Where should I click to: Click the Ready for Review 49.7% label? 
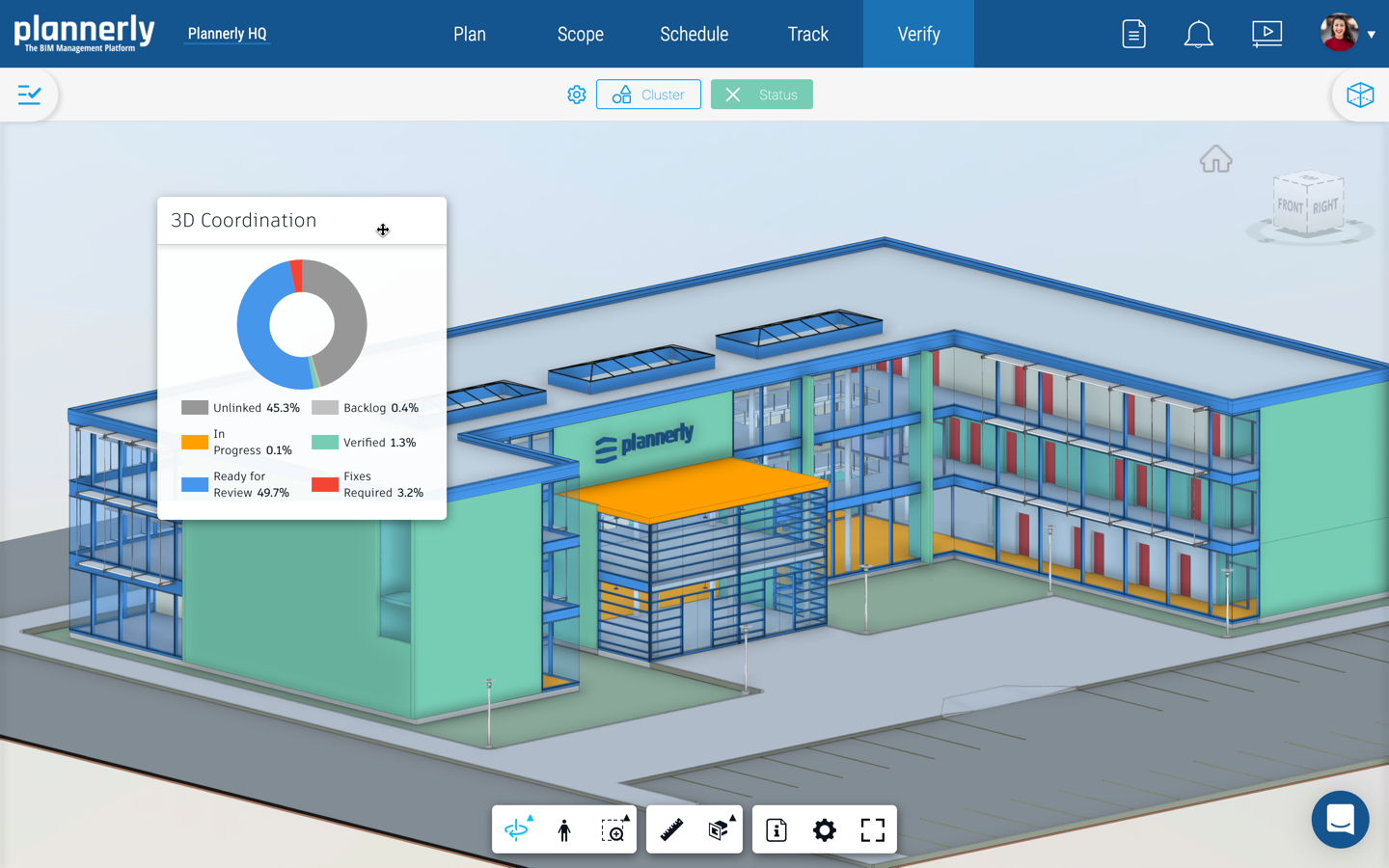pos(252,484)
